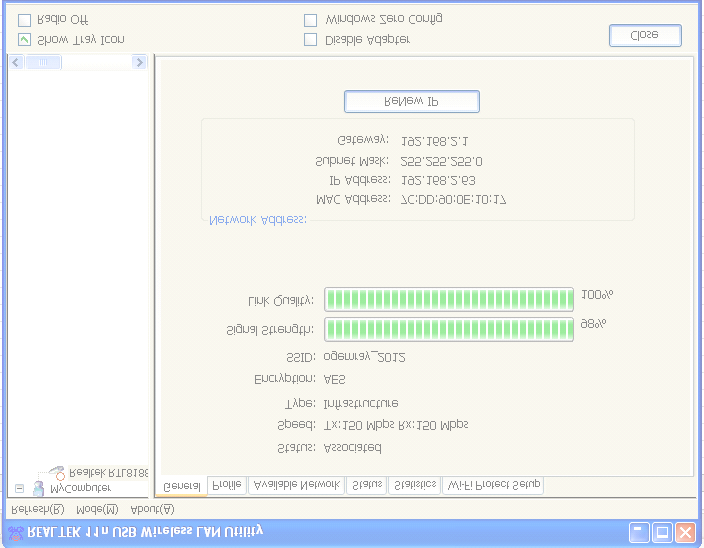Click the 100% link quality value
Image resolution: width=704 pixels, height=548 pixels.
pos(597,295)
